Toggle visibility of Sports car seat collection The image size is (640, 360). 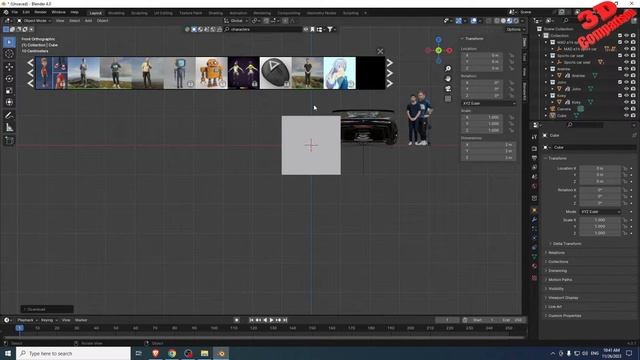point(626,56)
